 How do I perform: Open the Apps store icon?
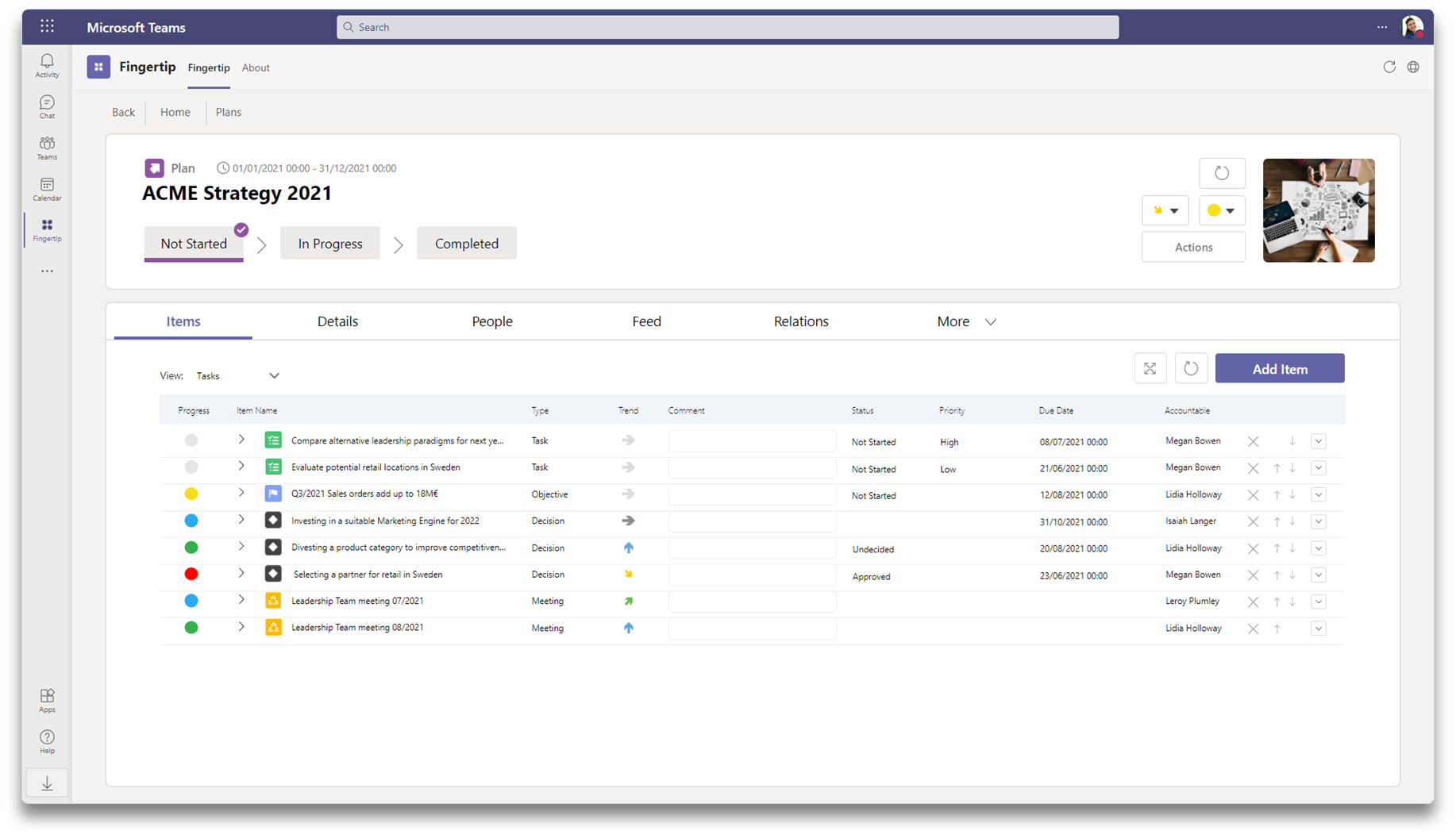(x=47, y=701)
